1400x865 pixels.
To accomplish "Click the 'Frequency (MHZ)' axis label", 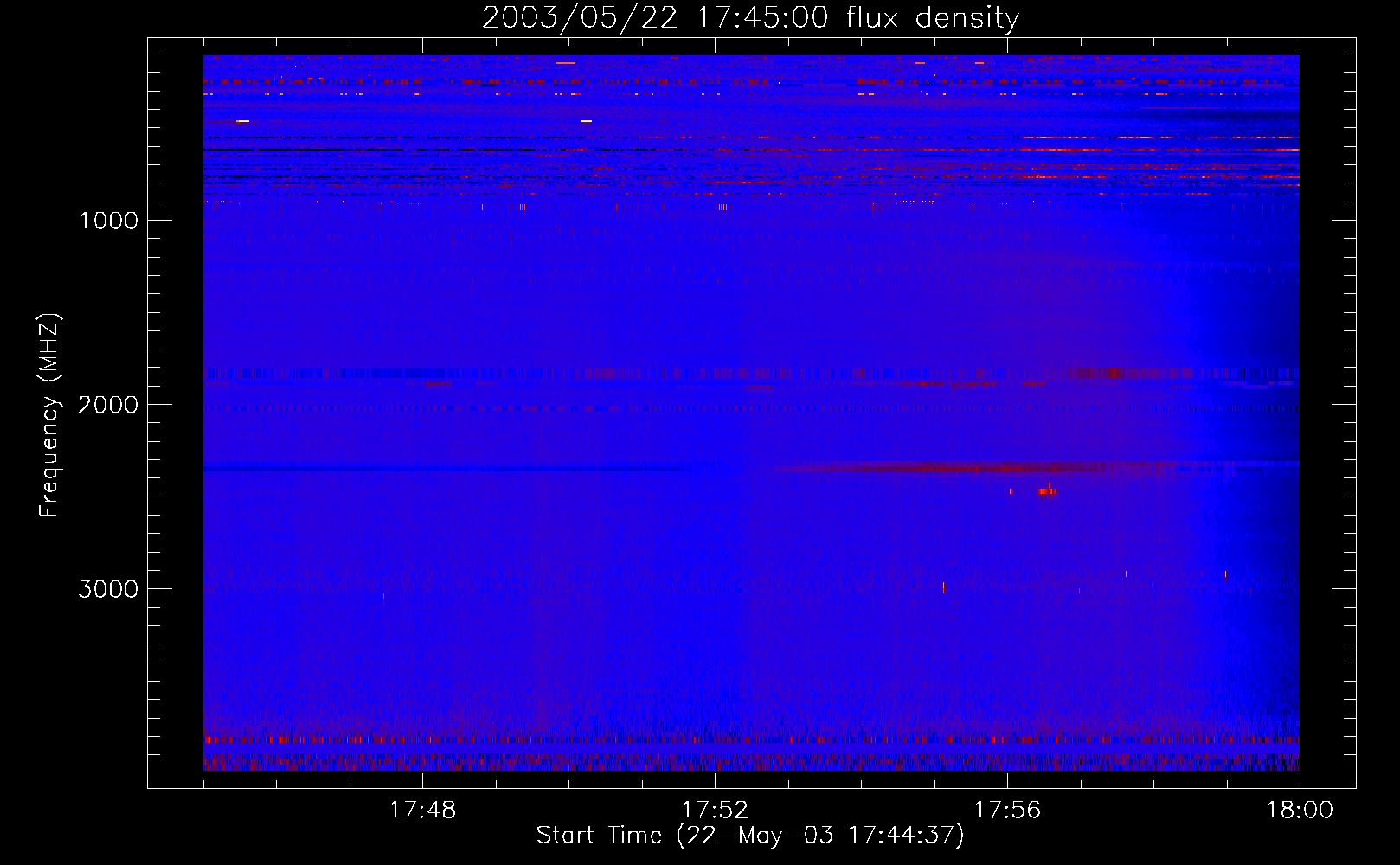I will pyautogui.click(x=49, y=415).
